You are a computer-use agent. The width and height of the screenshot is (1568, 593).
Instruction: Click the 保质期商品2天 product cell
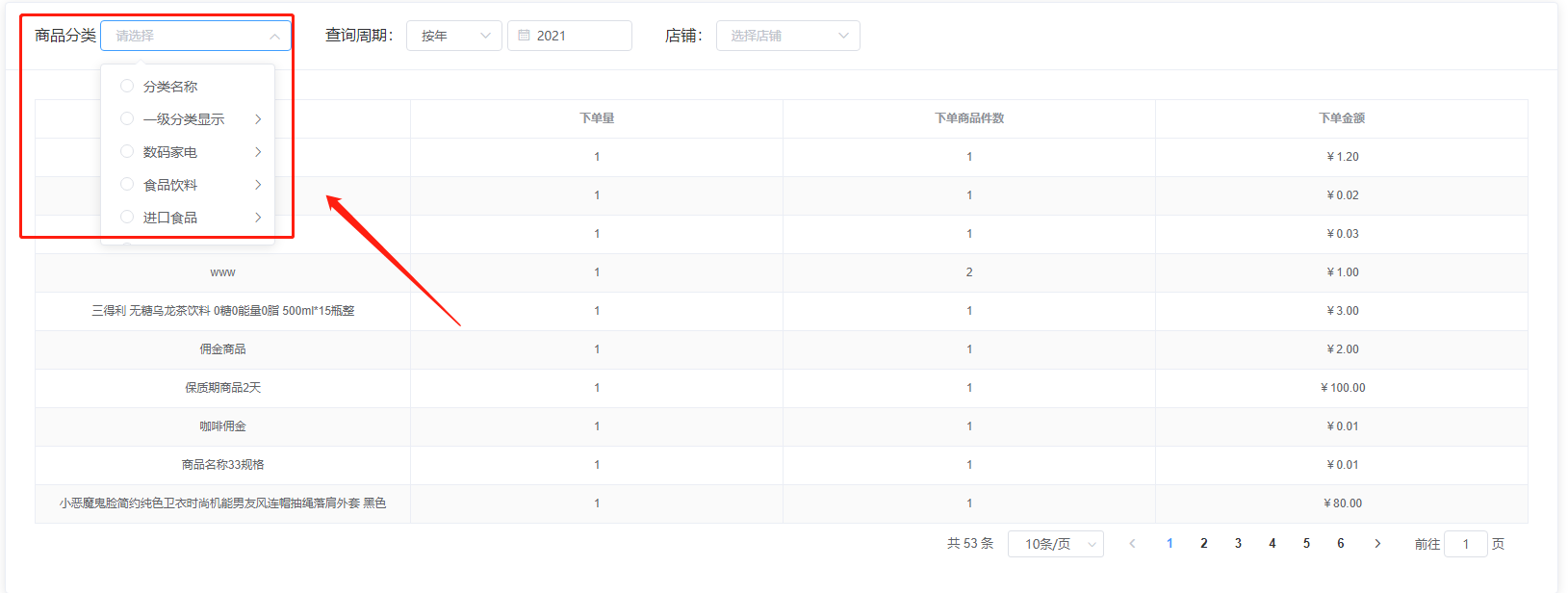point(222,388)
